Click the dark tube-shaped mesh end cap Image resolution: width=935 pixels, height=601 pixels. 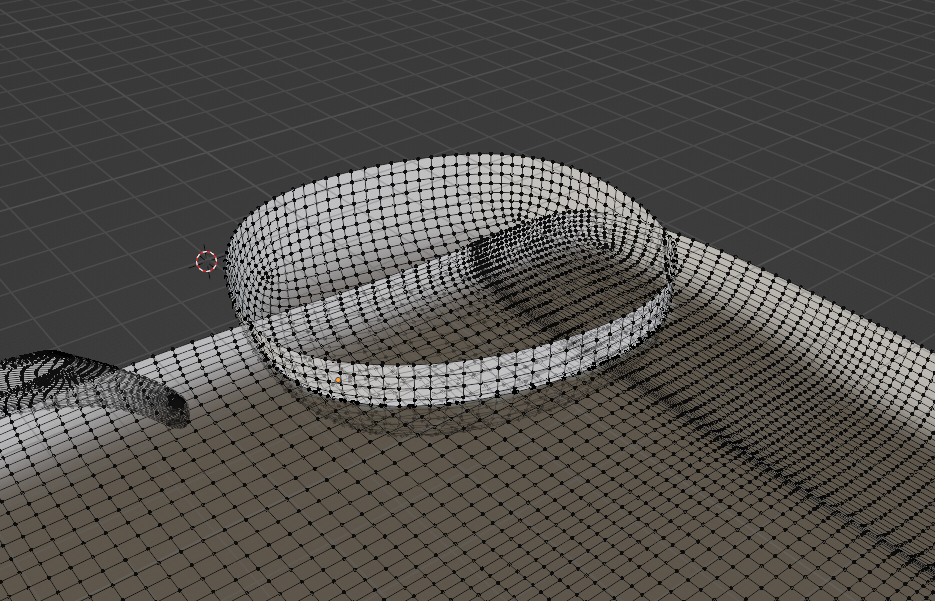(x=175, y=409)
